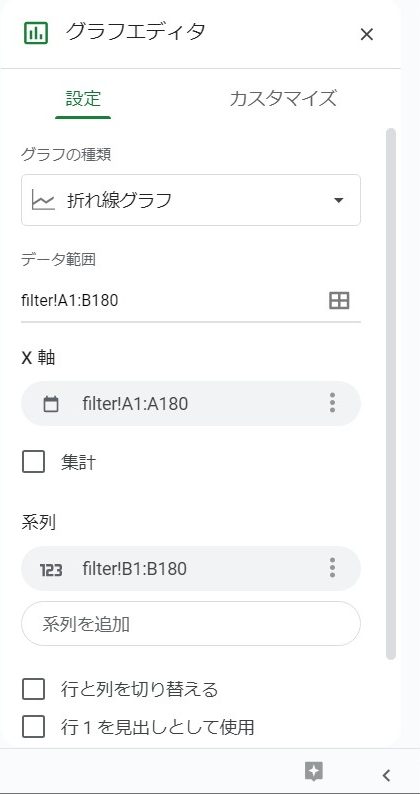Click the line chart icon in graph type
420x794 pixels.
pyautogui.click(x=43, y=201)
